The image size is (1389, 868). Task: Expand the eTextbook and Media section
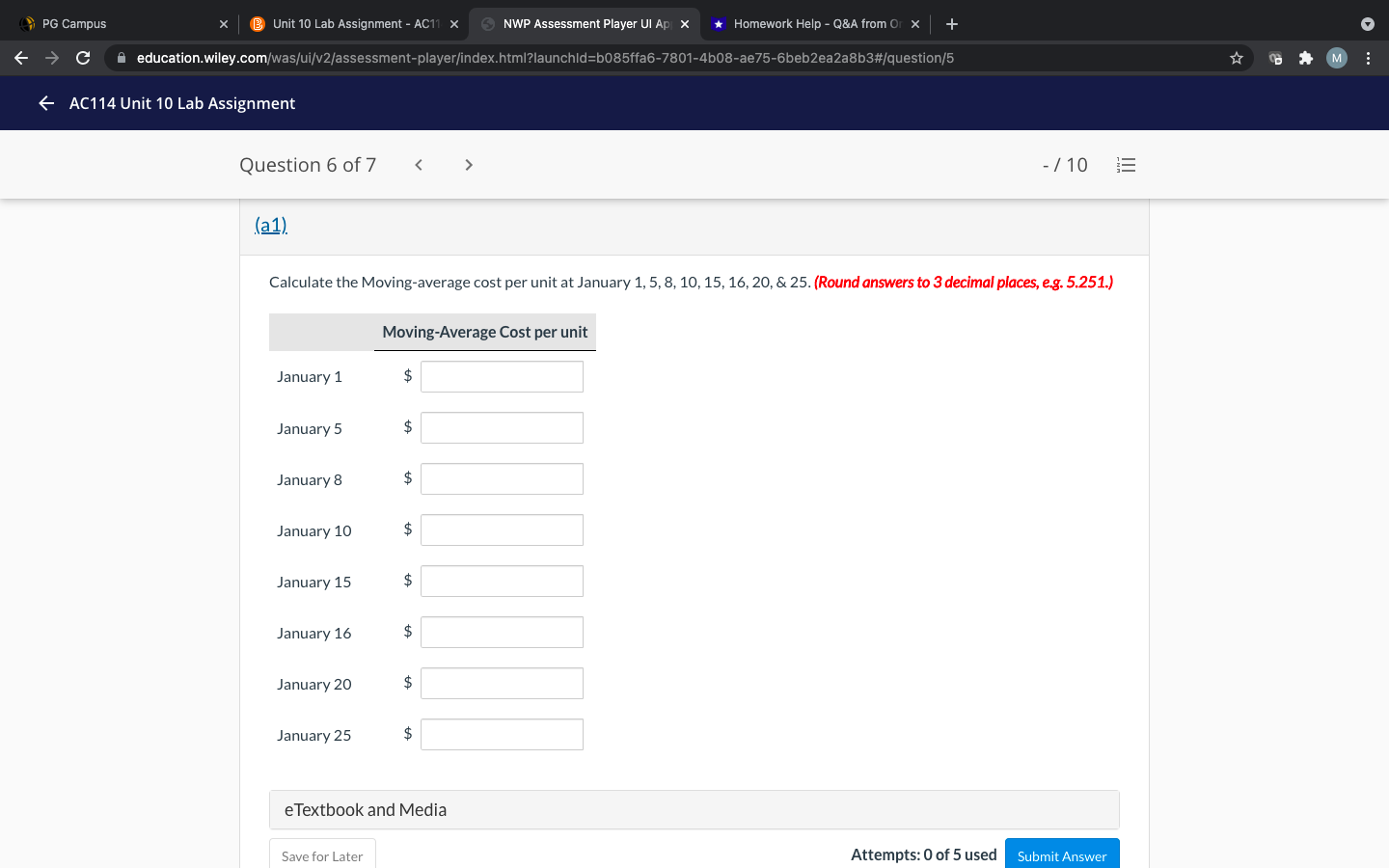point(694,809)
